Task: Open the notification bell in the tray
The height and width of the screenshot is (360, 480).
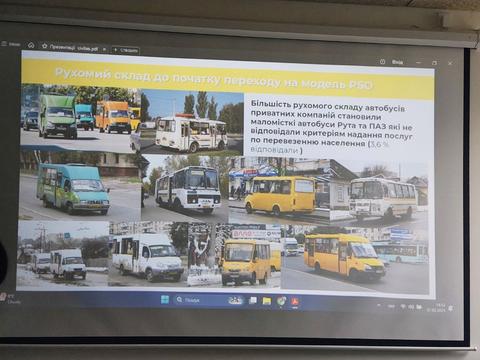Action: click(x=451, y=308)
